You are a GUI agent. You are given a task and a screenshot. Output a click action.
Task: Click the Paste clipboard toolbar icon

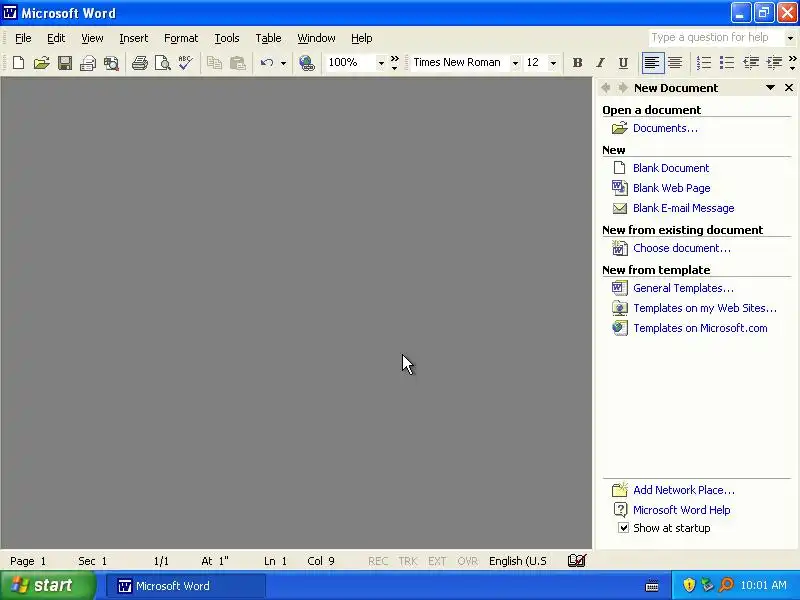pyautogui.click(x=238, y=63)
